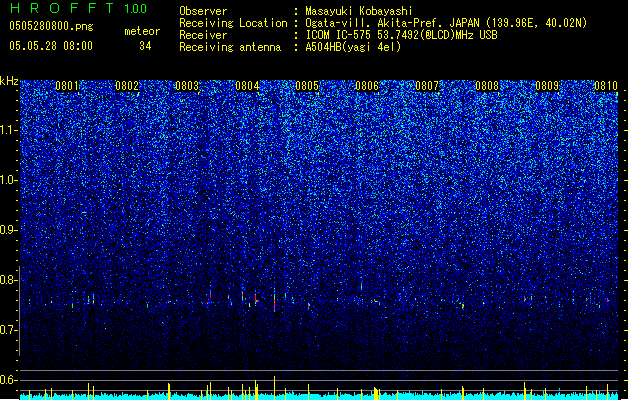Click the 0810 time marker
The height and width of the screenshot is (400, 629).
tap(606, 86)
